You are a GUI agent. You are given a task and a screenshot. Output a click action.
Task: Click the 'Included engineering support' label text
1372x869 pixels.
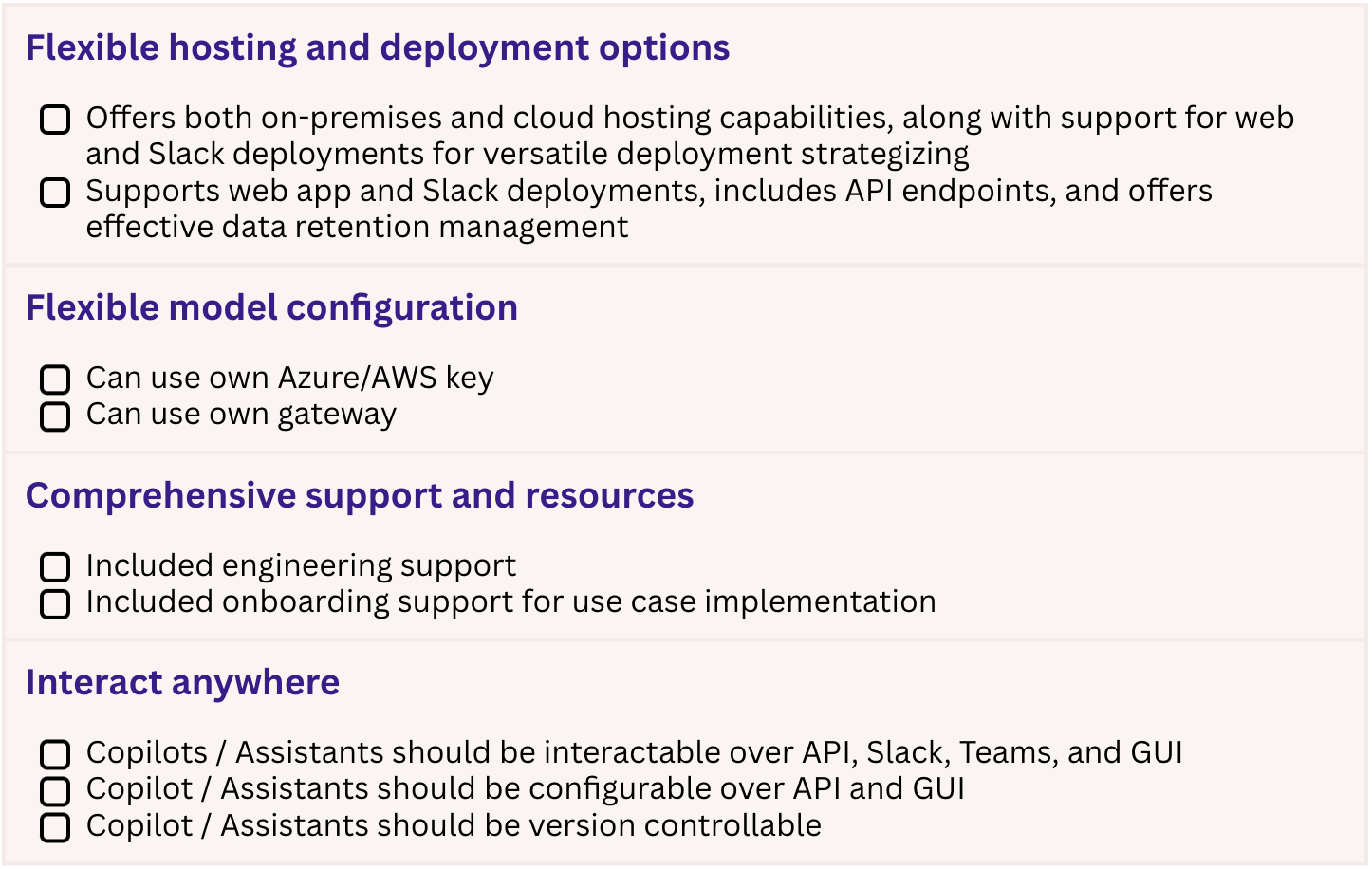[x=301, y=565]
